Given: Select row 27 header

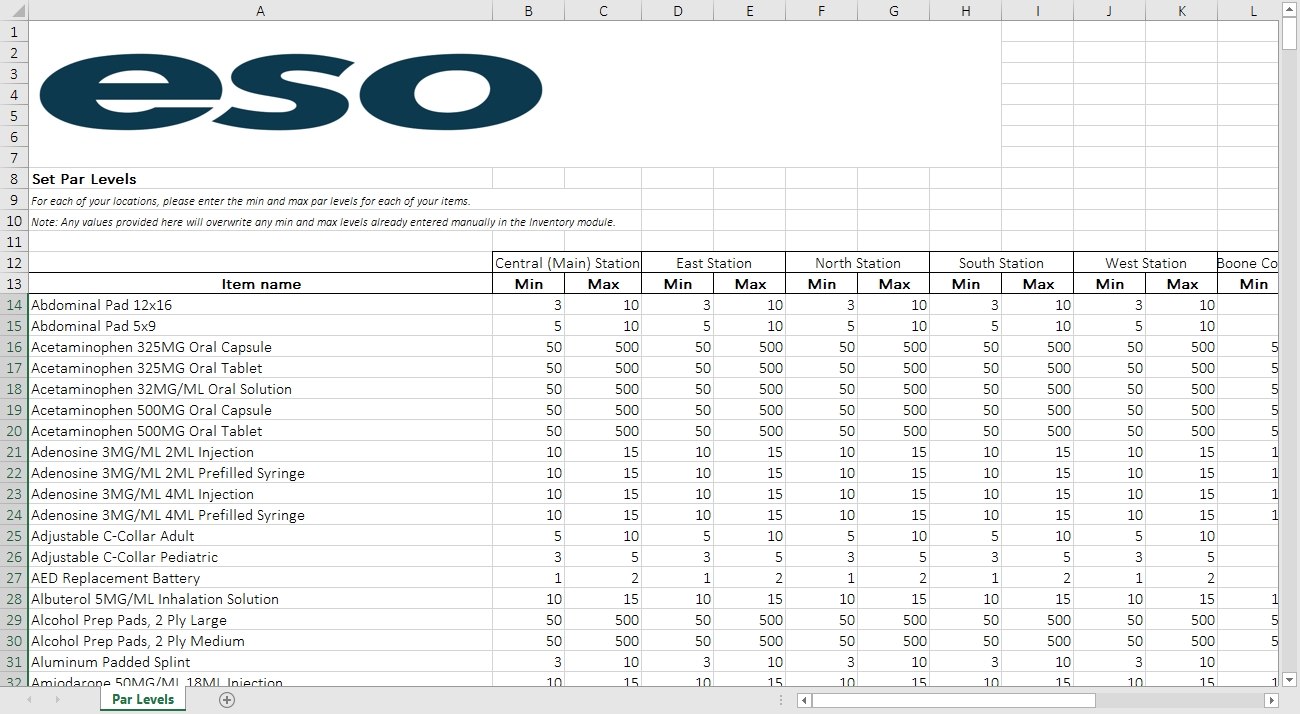Looking at the screenshot, I should (x=14, y=578).
